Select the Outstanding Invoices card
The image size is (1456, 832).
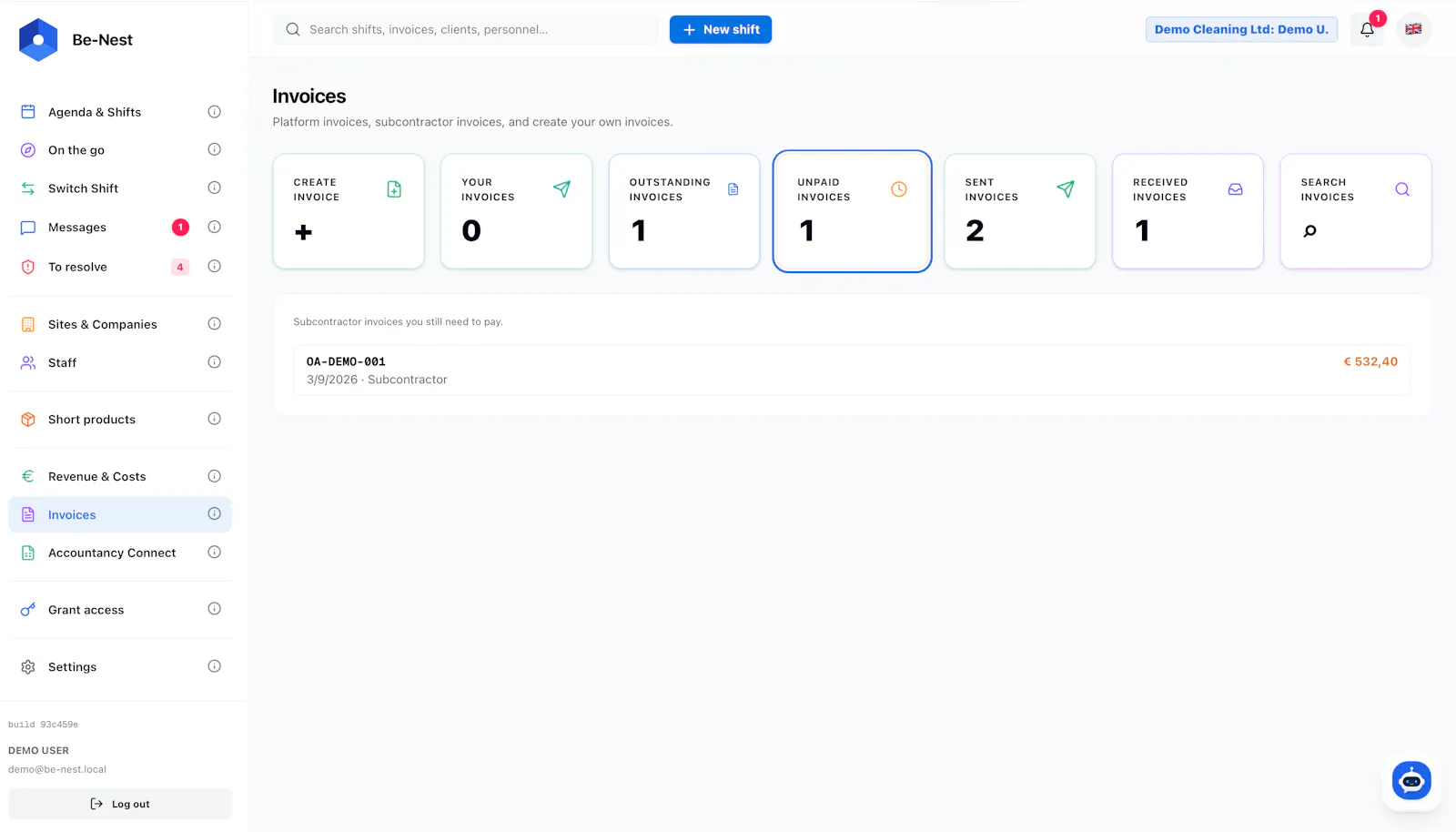tap(684, 211)
